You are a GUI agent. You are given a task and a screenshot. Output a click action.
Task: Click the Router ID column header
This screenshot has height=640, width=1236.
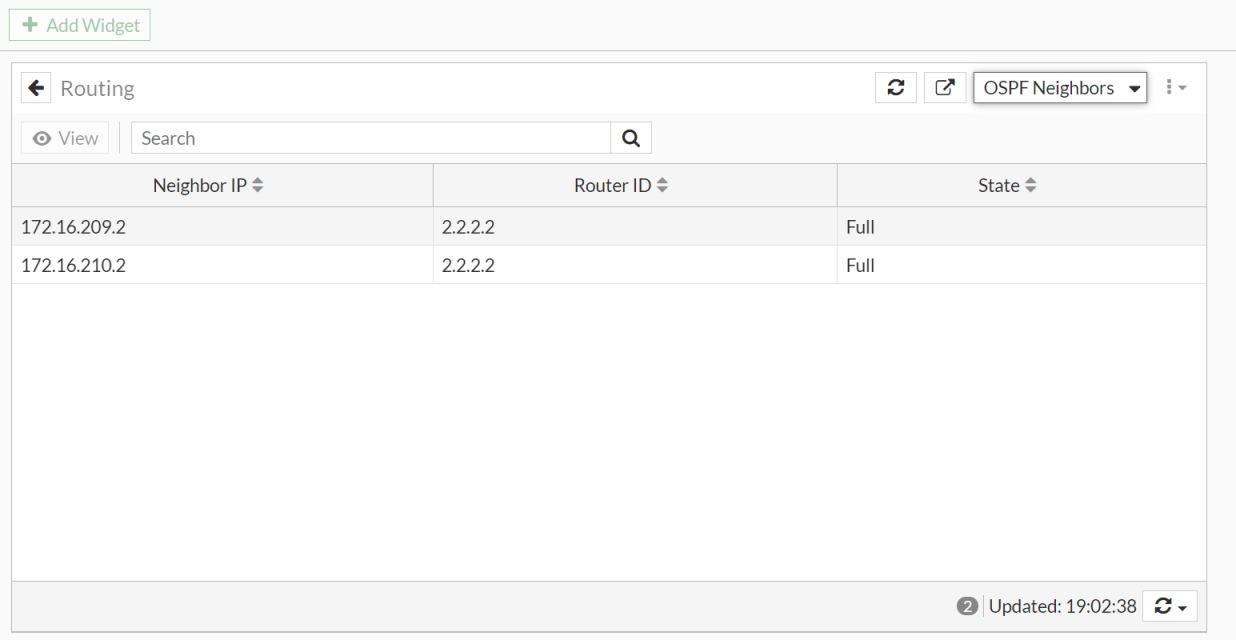(612, 186)
